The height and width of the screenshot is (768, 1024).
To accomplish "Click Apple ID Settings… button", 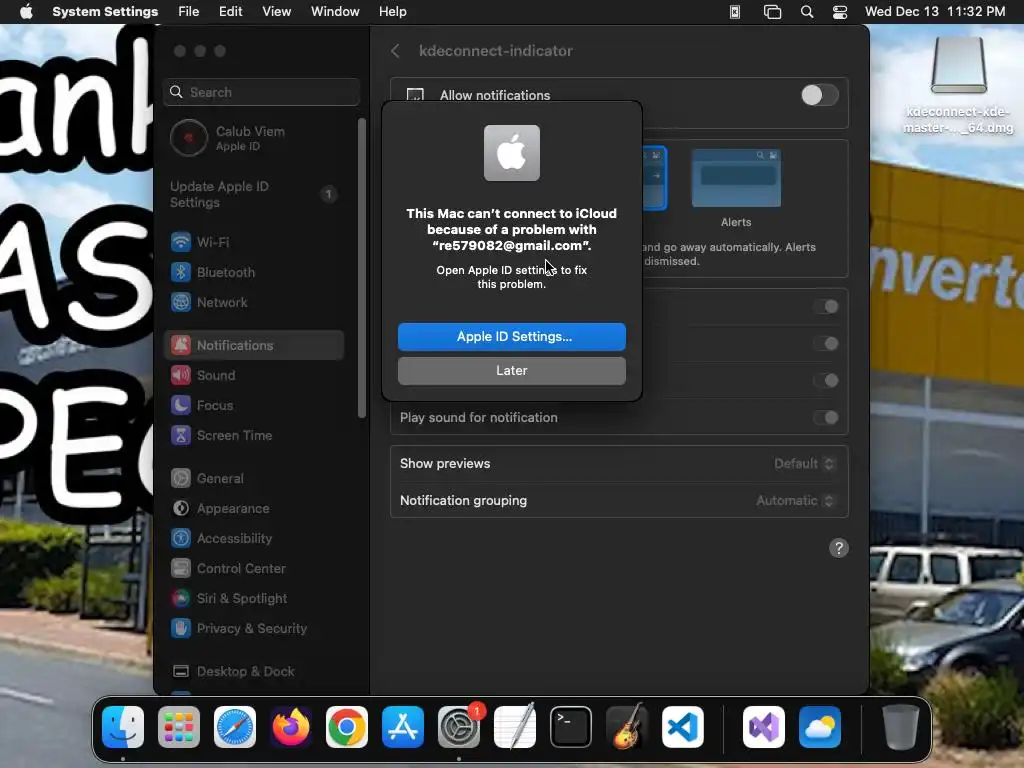I will click(512, 337).
